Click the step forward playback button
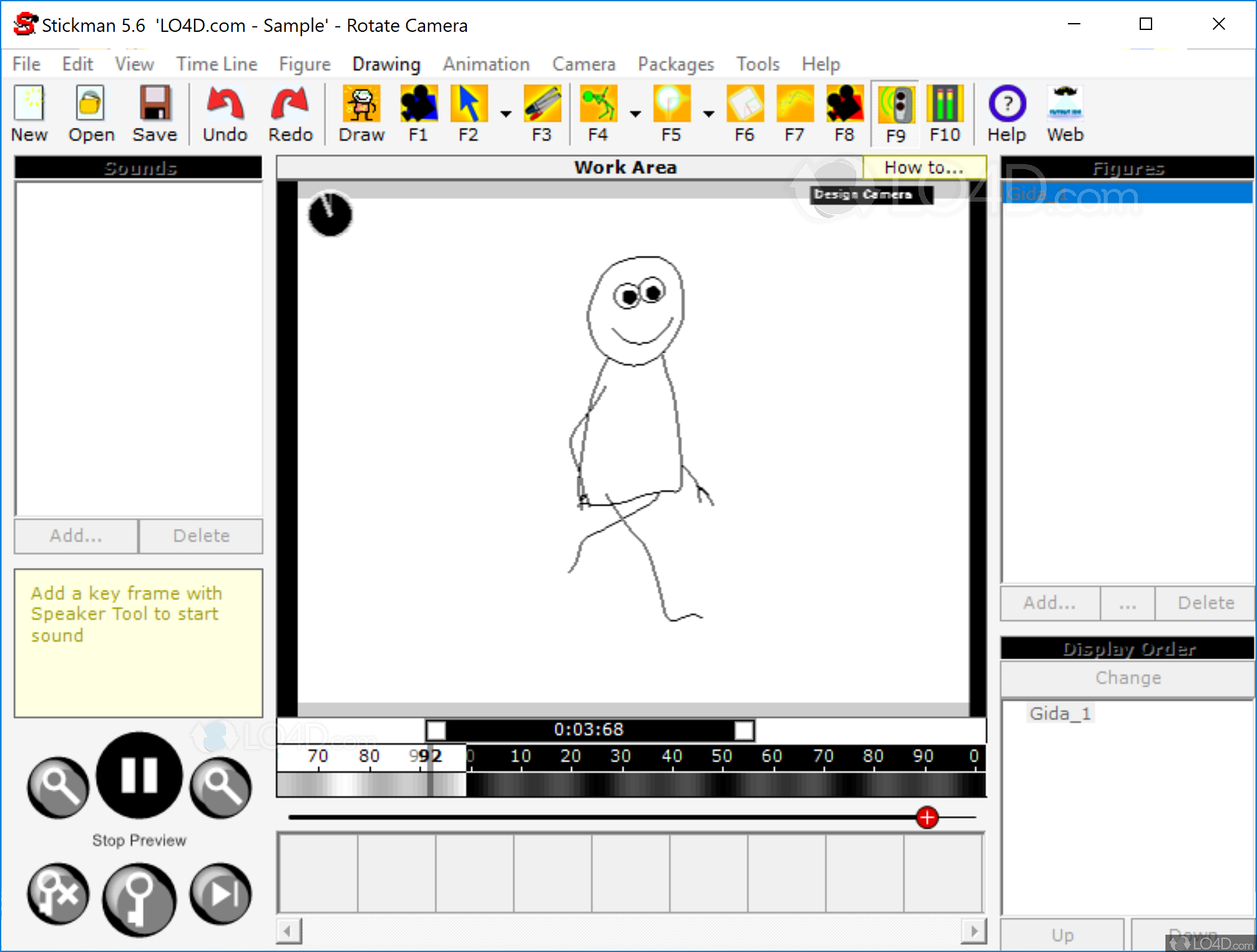This screenshot has width=1257, height=952. click(220, 893)
